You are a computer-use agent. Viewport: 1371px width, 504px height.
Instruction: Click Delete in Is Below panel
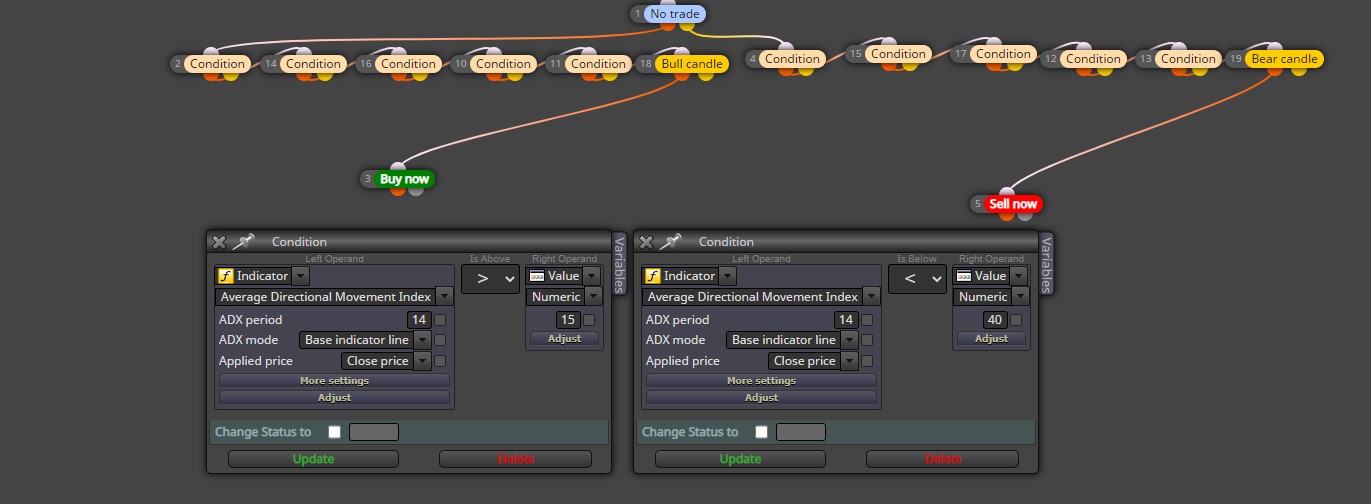pyautogui.click(x=943, y=459)
